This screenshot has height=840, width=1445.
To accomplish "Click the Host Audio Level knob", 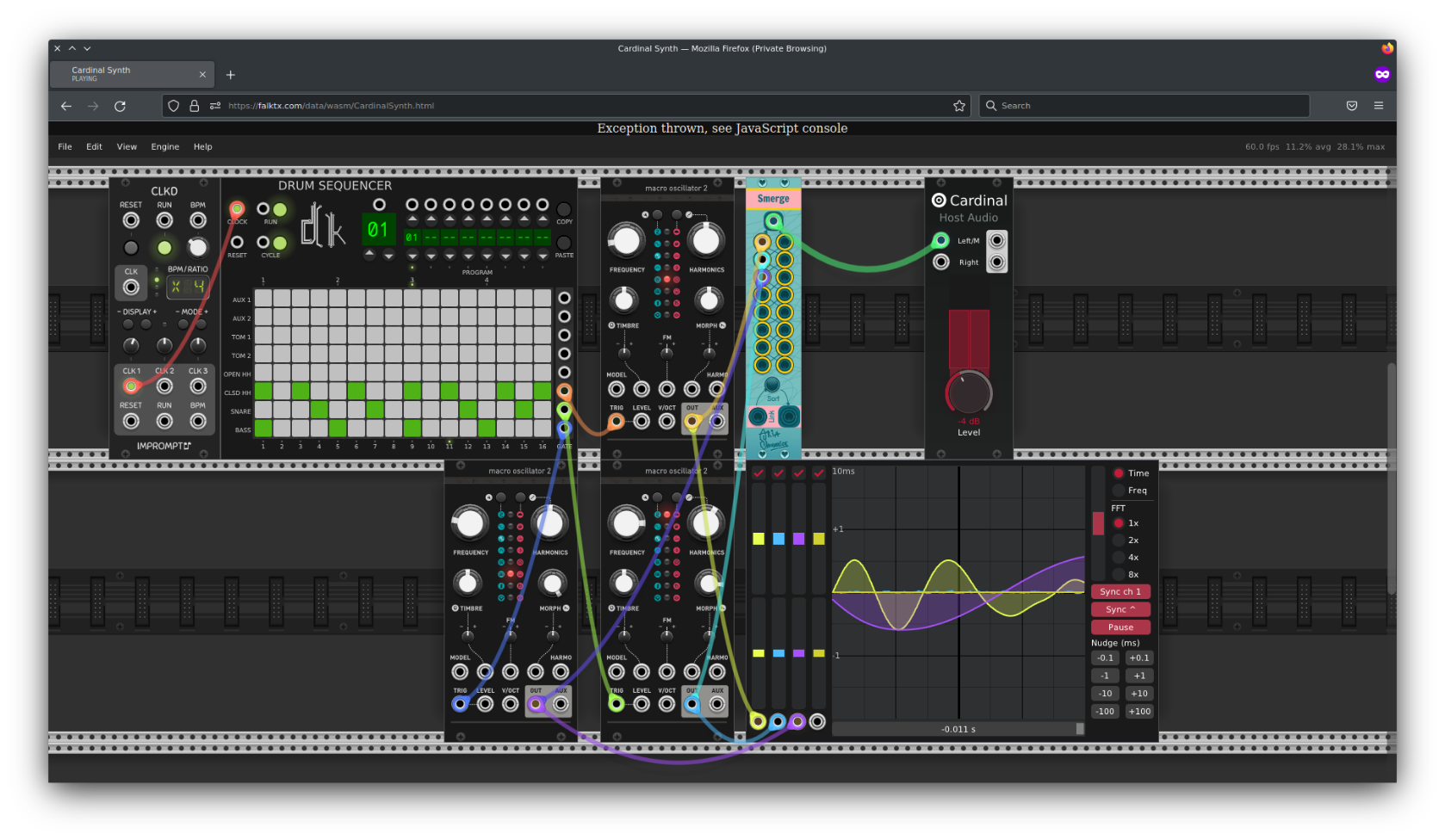I will 969,392.
